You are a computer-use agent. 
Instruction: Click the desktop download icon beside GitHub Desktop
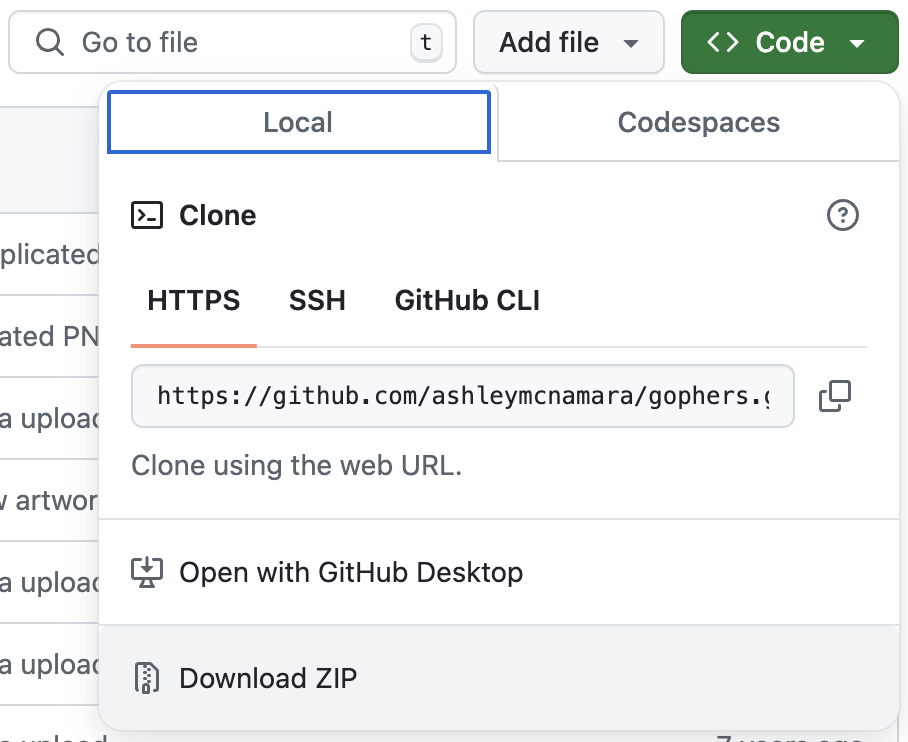click(x=147, y=572)
